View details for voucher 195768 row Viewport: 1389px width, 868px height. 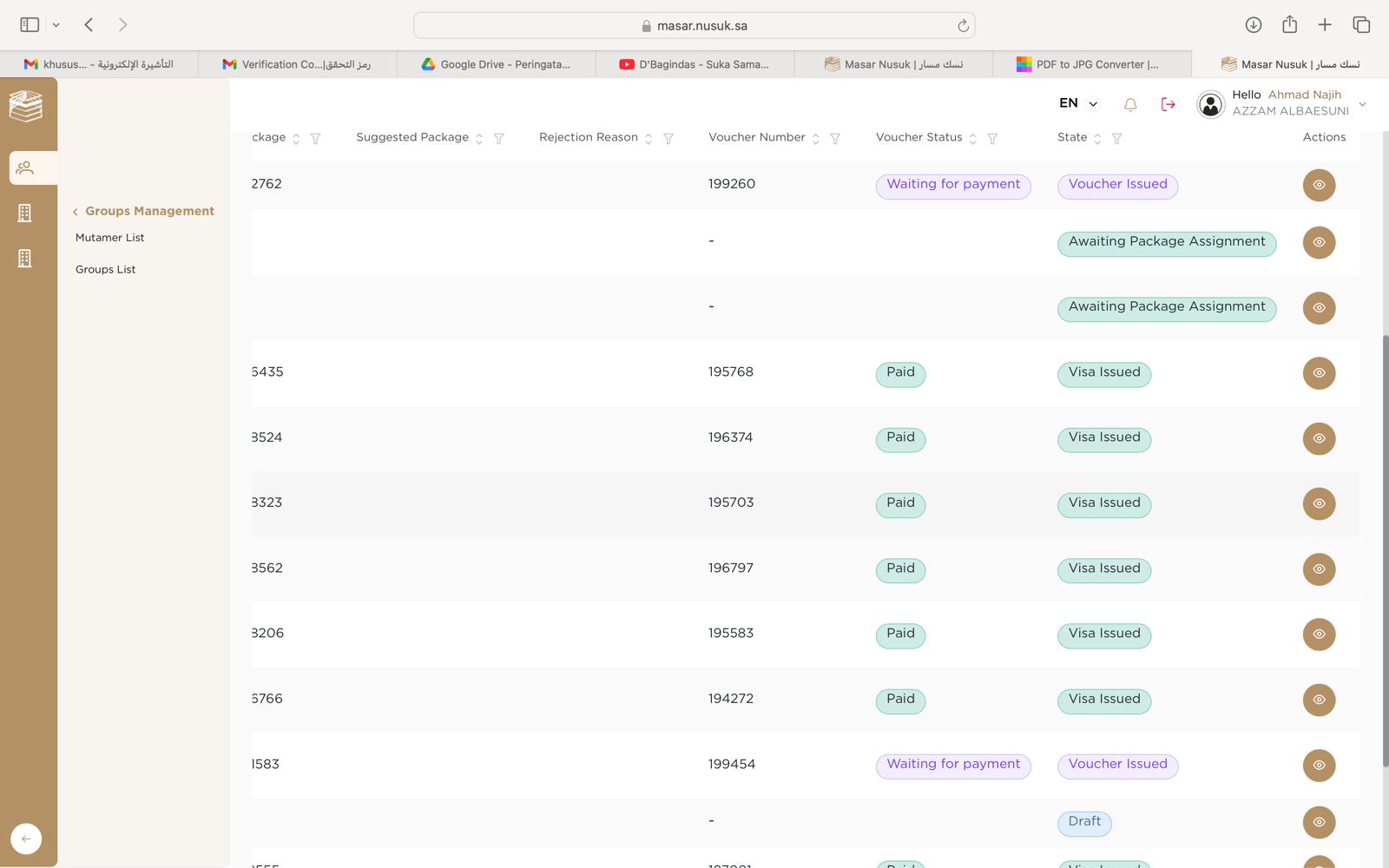[1319, 373]
